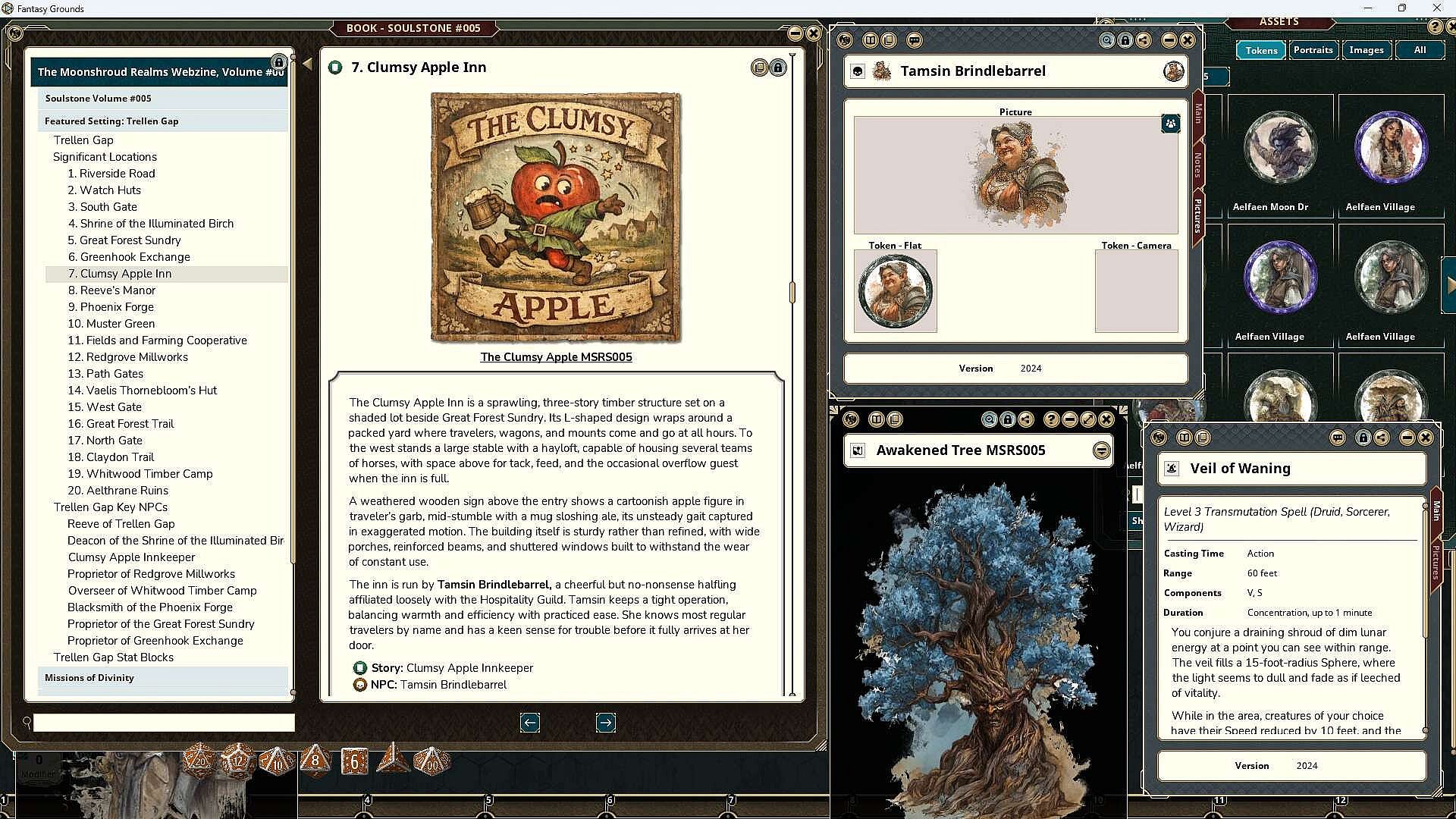The width and height of the screenshot is (1456, 819).
Task: Click Tamsin Token - Flat thumbnail
Action: [896, 291]
